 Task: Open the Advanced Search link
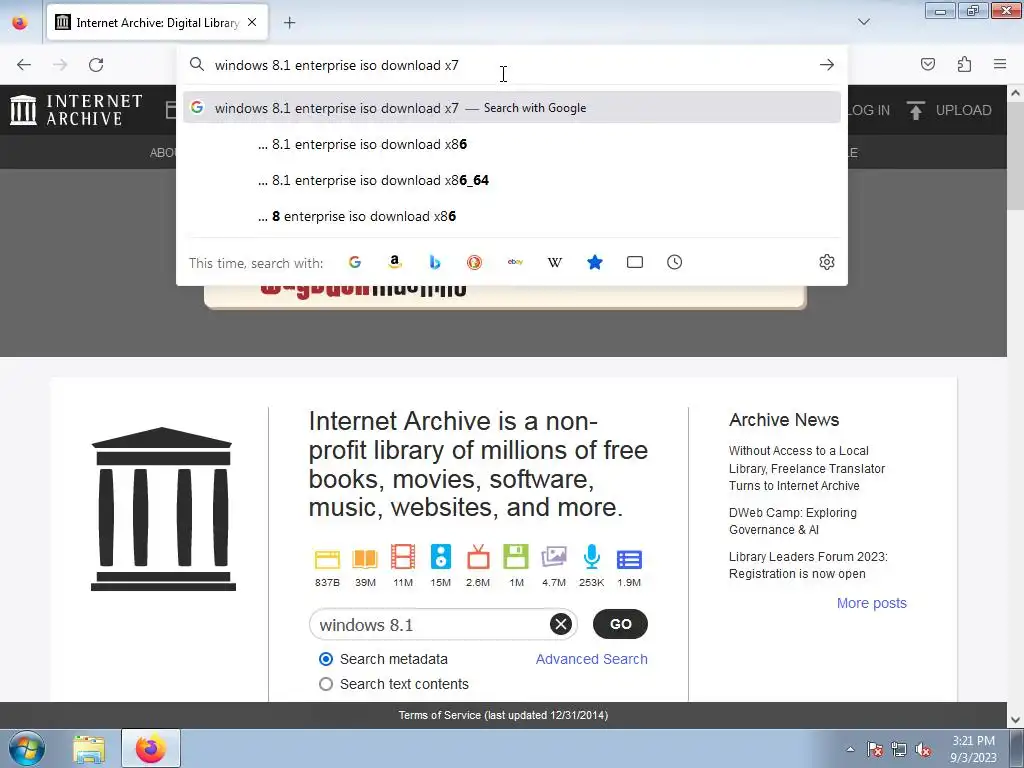point(592,659)
